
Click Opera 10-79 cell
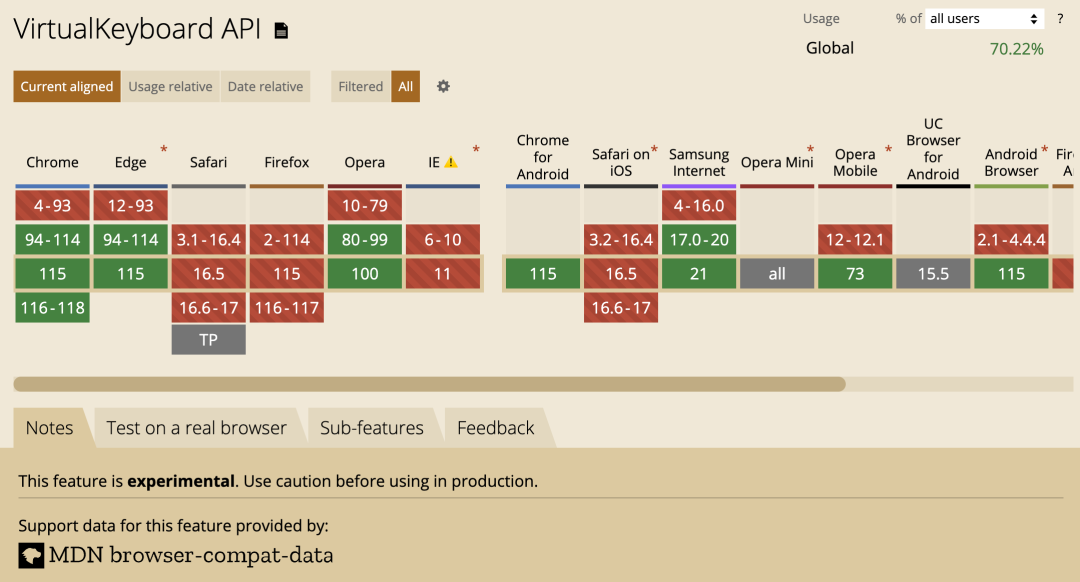pos(364,205)
